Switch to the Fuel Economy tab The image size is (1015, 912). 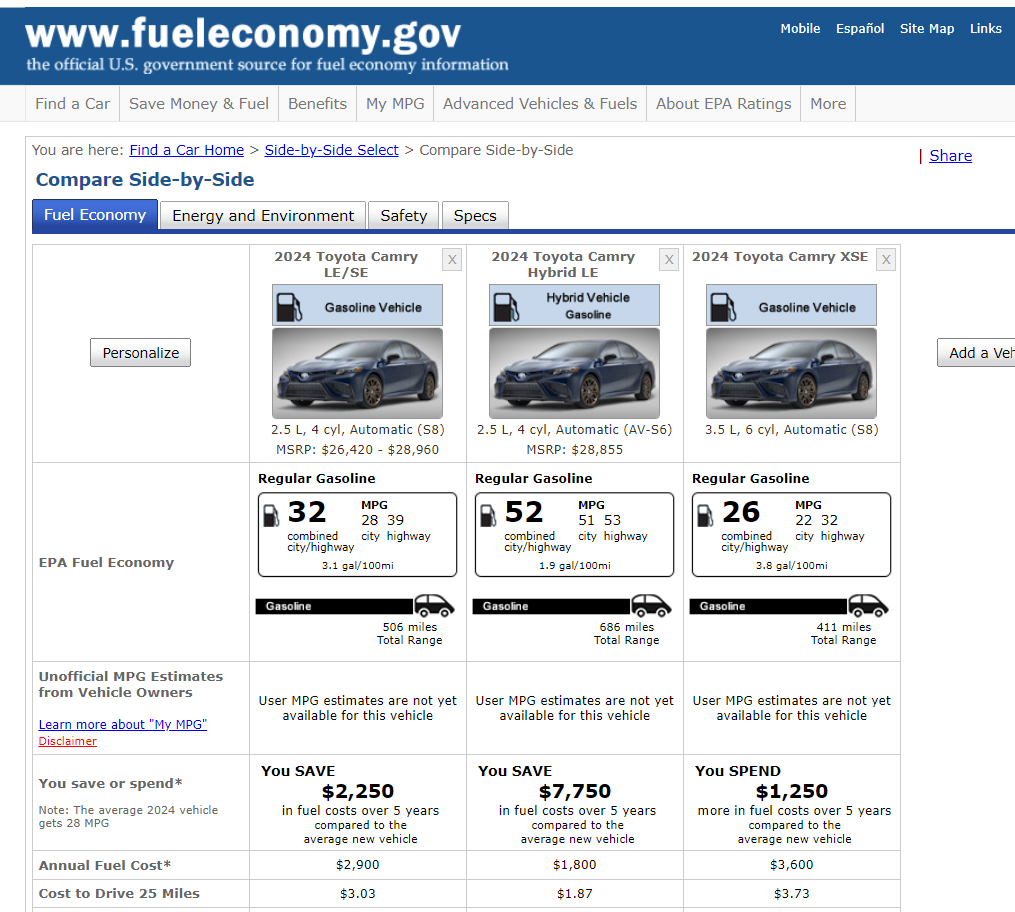95,215
